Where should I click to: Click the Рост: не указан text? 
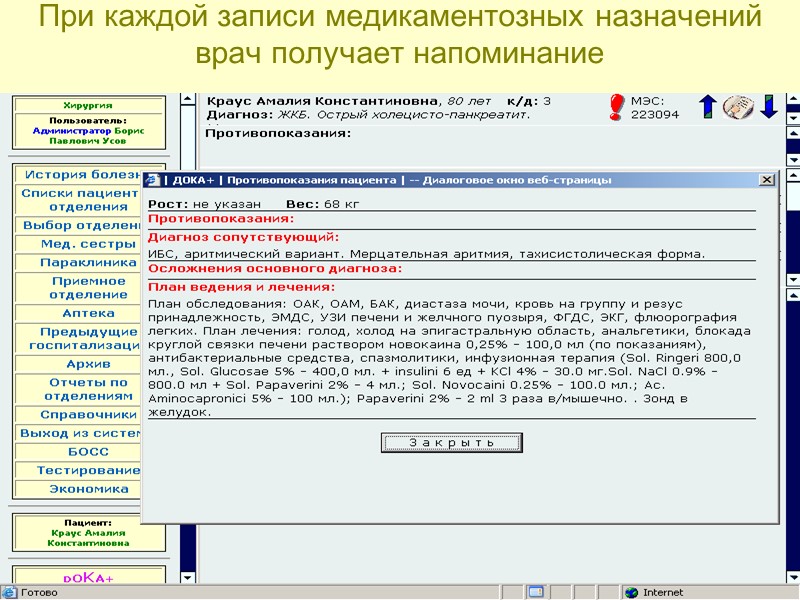(x=205, y=204)
